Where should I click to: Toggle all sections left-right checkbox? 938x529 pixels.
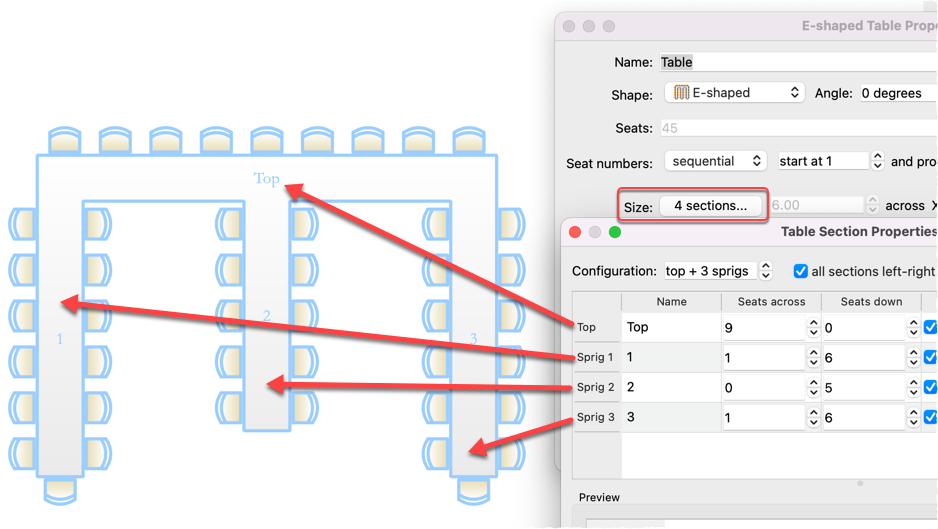pyautogui.click(x=801, y=271)
